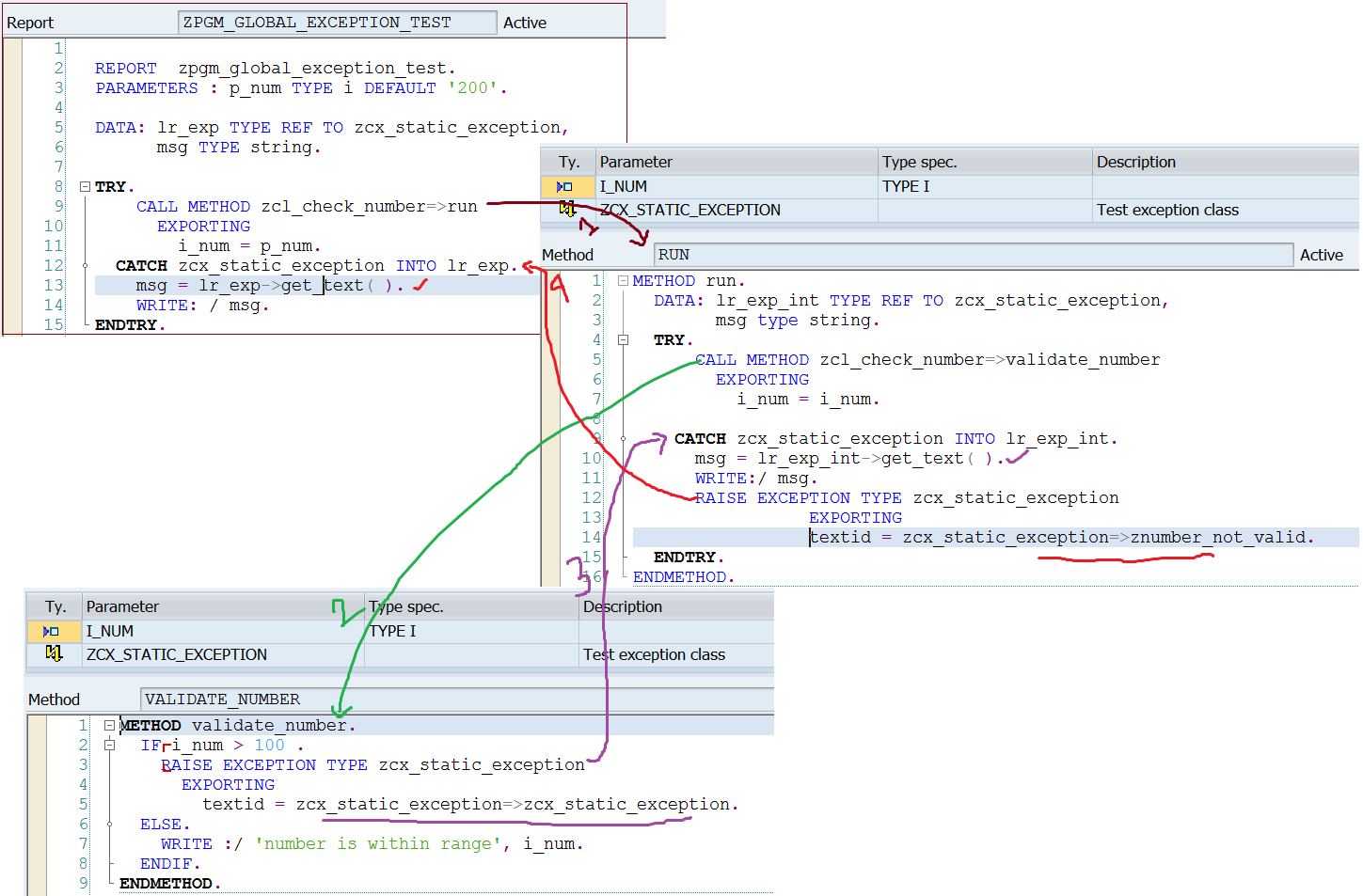Image resolution: width=1363 pixels, height=896 pixels.
Task: Collapse the TRY block inside method run
Action: pyautogui.click(x=623, y=340)
